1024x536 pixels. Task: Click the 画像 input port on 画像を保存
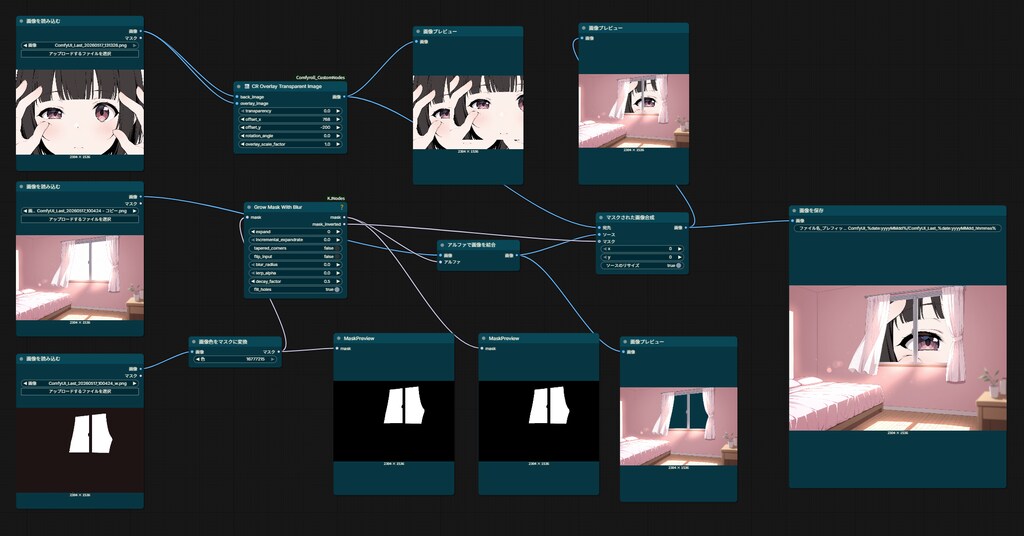pyautogui.click(x=793, y=221)
